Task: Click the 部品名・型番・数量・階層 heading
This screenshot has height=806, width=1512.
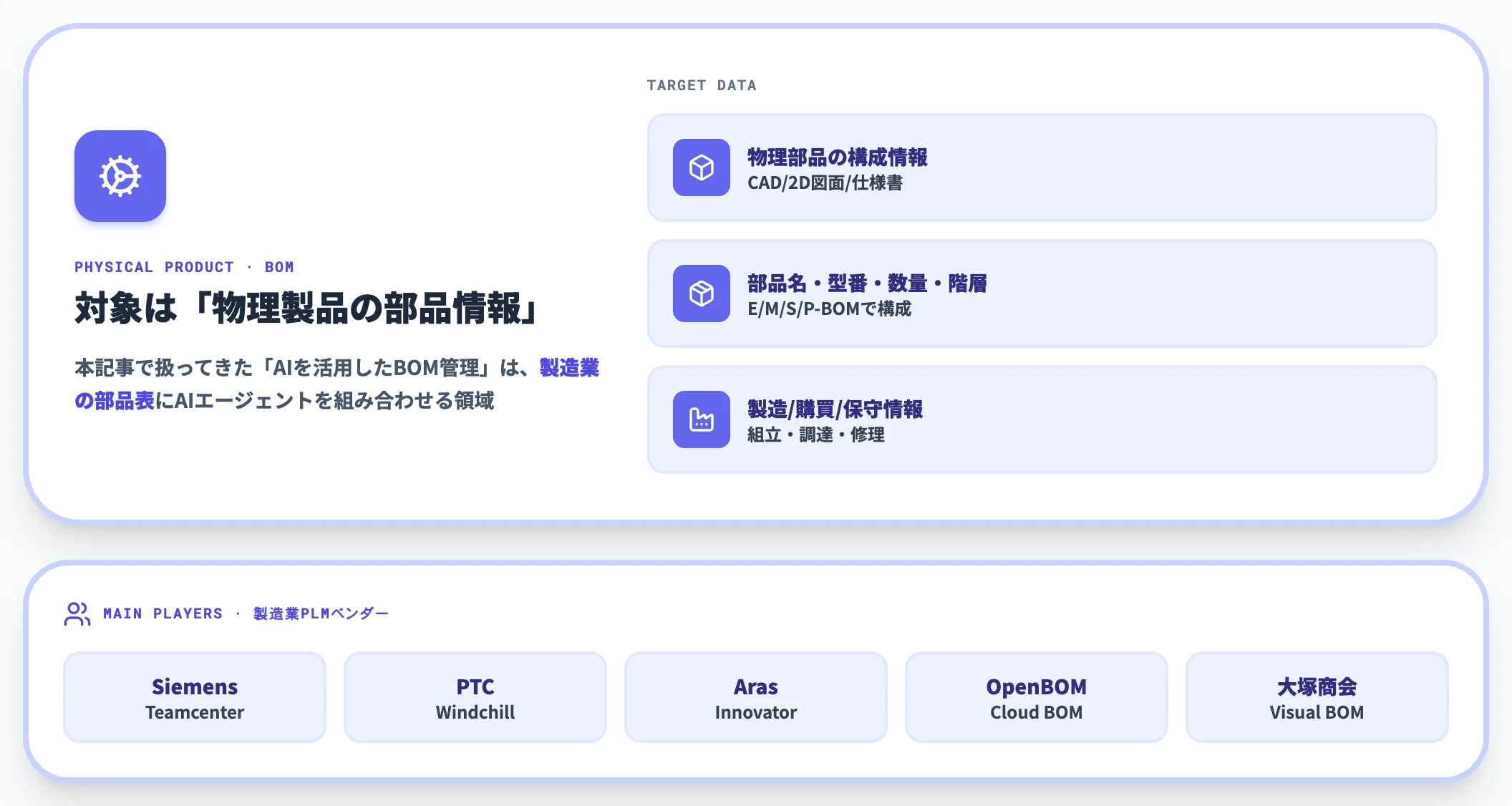Action: pyautogui.click(x=867, y=283)
